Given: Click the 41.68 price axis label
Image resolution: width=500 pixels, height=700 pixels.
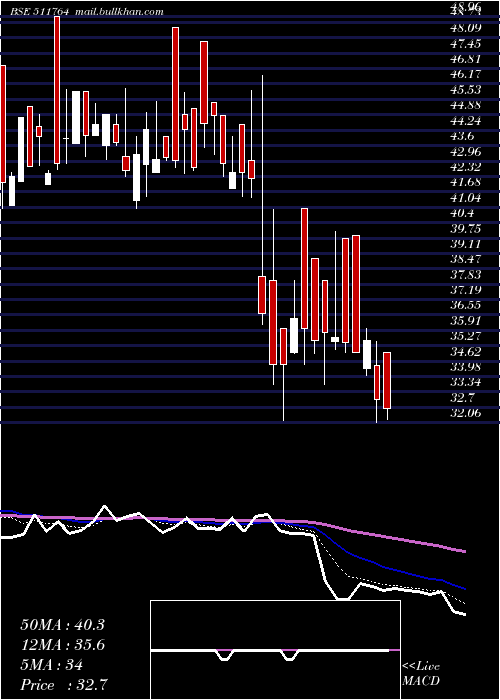Looking at the screenshot, I should point(466,183).
